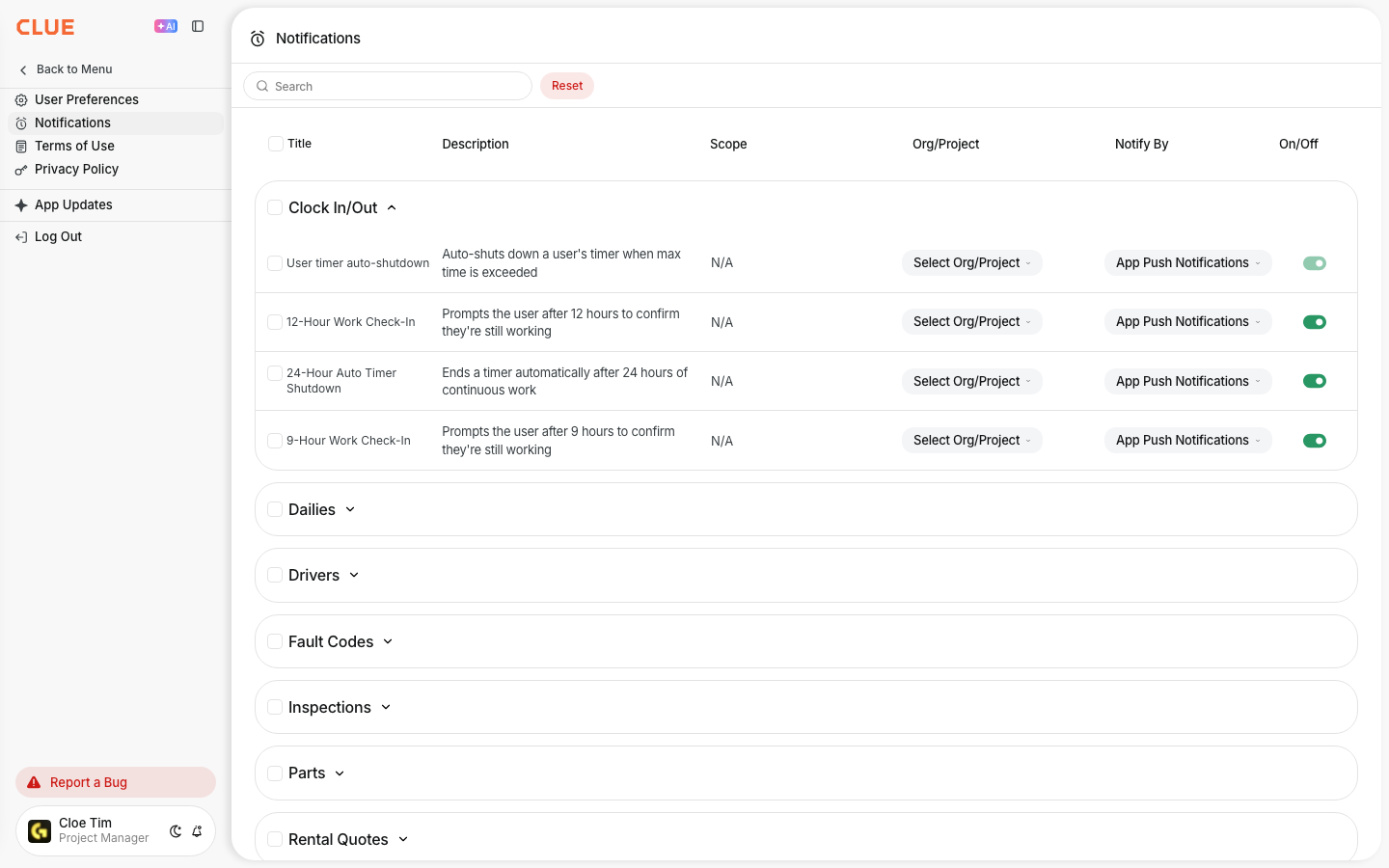This screenshot has height=868, width=1389.
Task: Click the Log Out arrow icon
Action: point(21,237)
